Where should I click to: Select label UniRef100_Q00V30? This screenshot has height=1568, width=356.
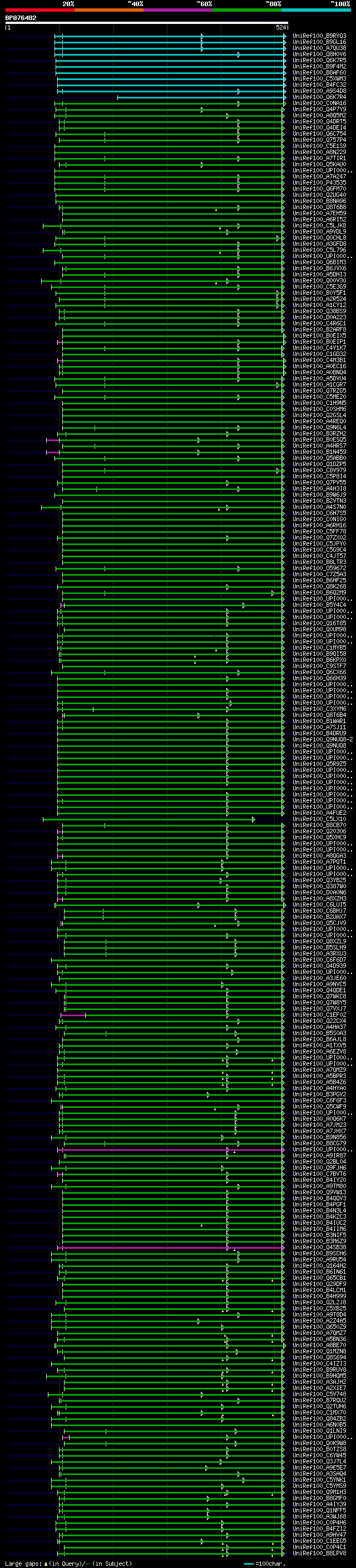319,280
